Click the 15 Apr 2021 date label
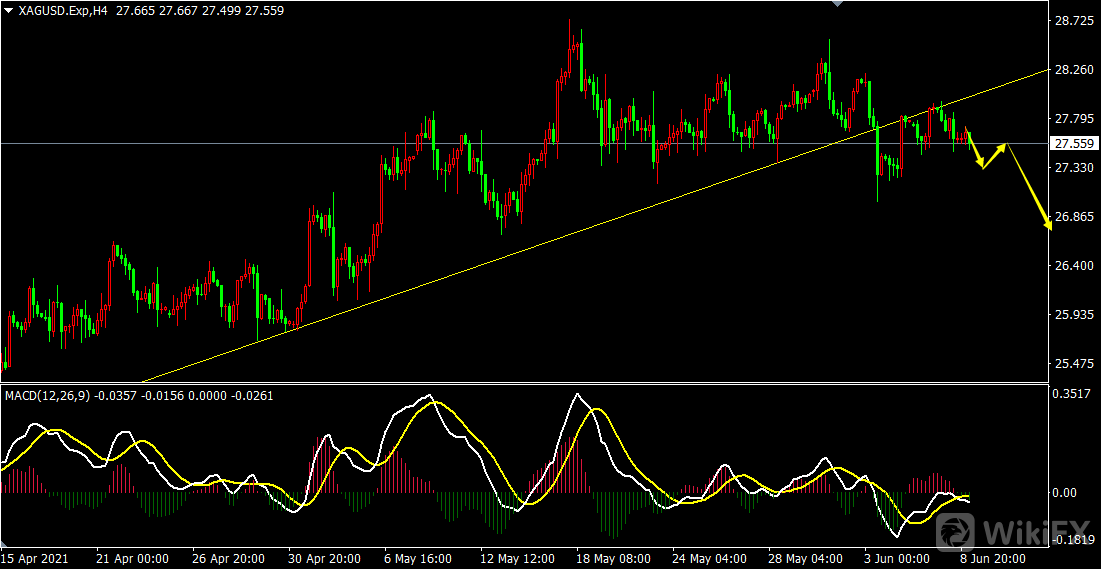Viewport: 1101px width, 569px height. (35, 558)
